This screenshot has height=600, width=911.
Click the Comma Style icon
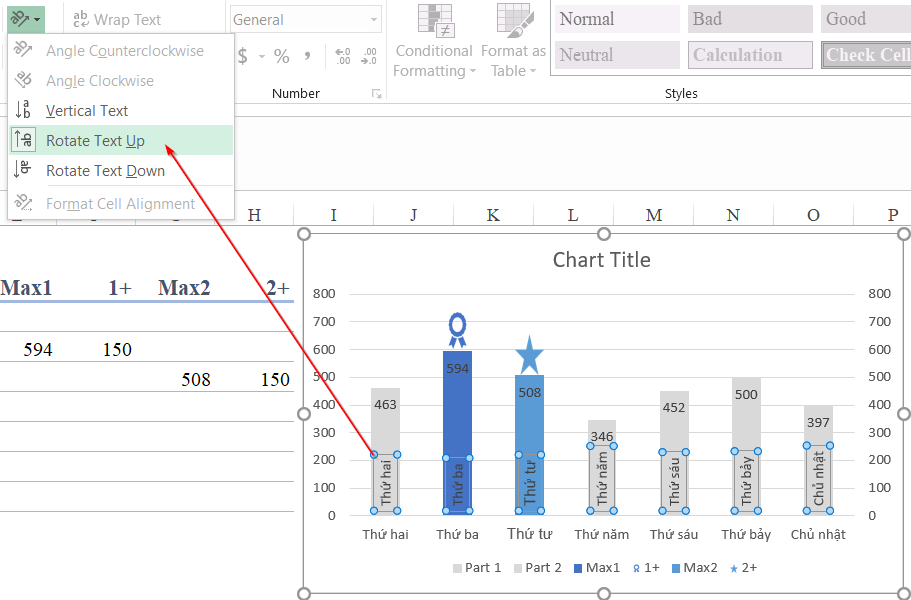[307, 57]
